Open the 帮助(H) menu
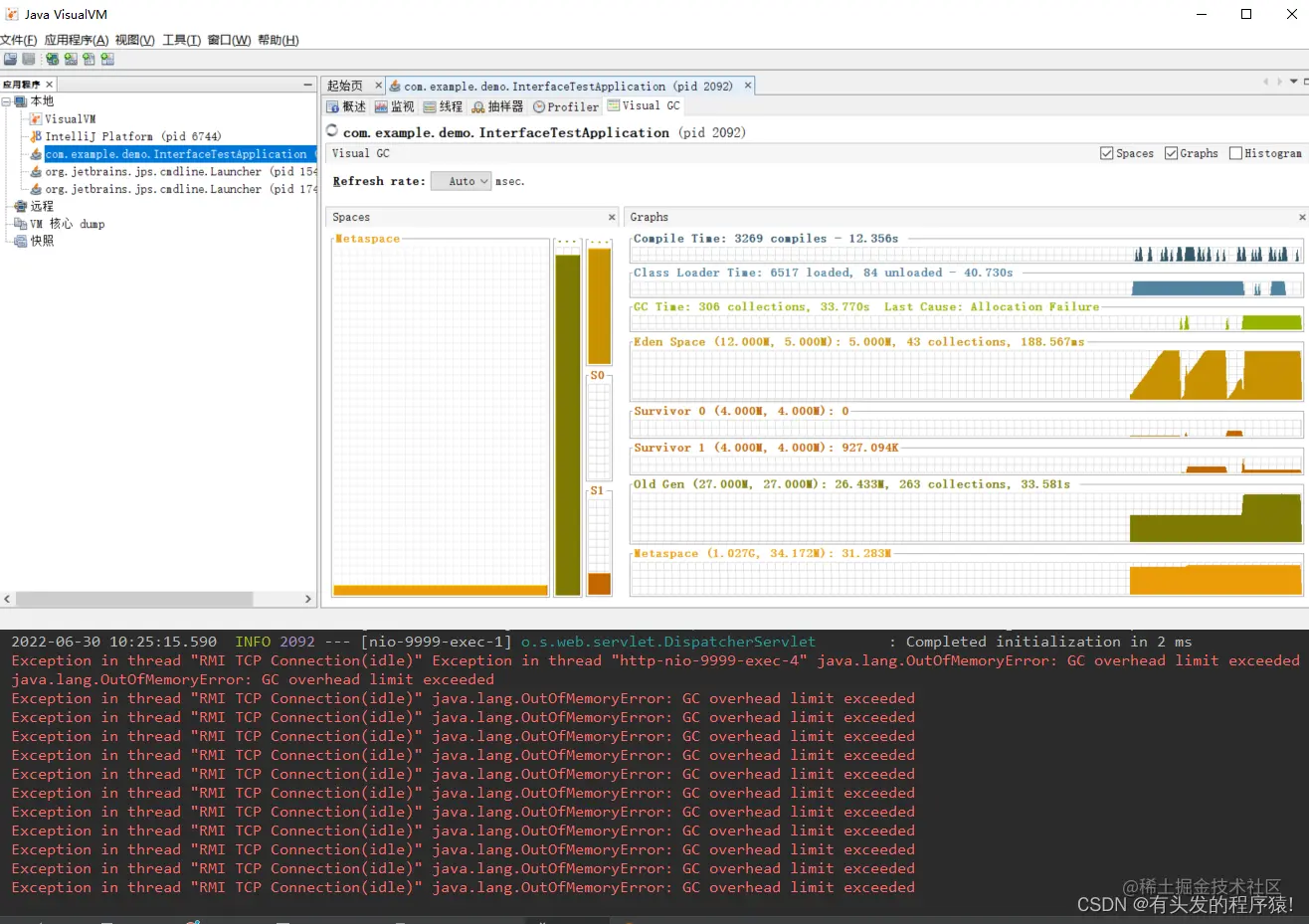This screenshot has height=924, width=1309. pos(278,40)
